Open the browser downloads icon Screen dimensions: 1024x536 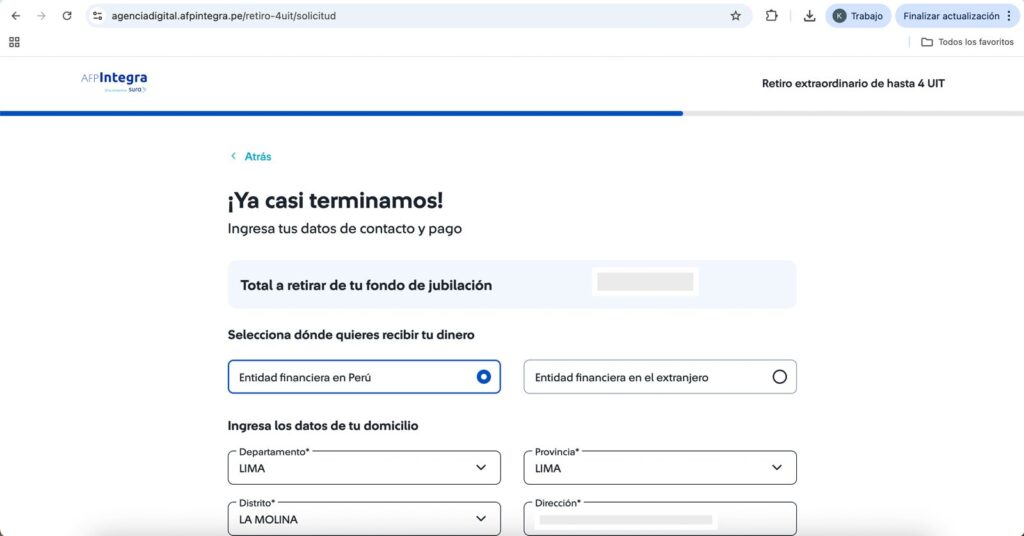tap(809, 16)
